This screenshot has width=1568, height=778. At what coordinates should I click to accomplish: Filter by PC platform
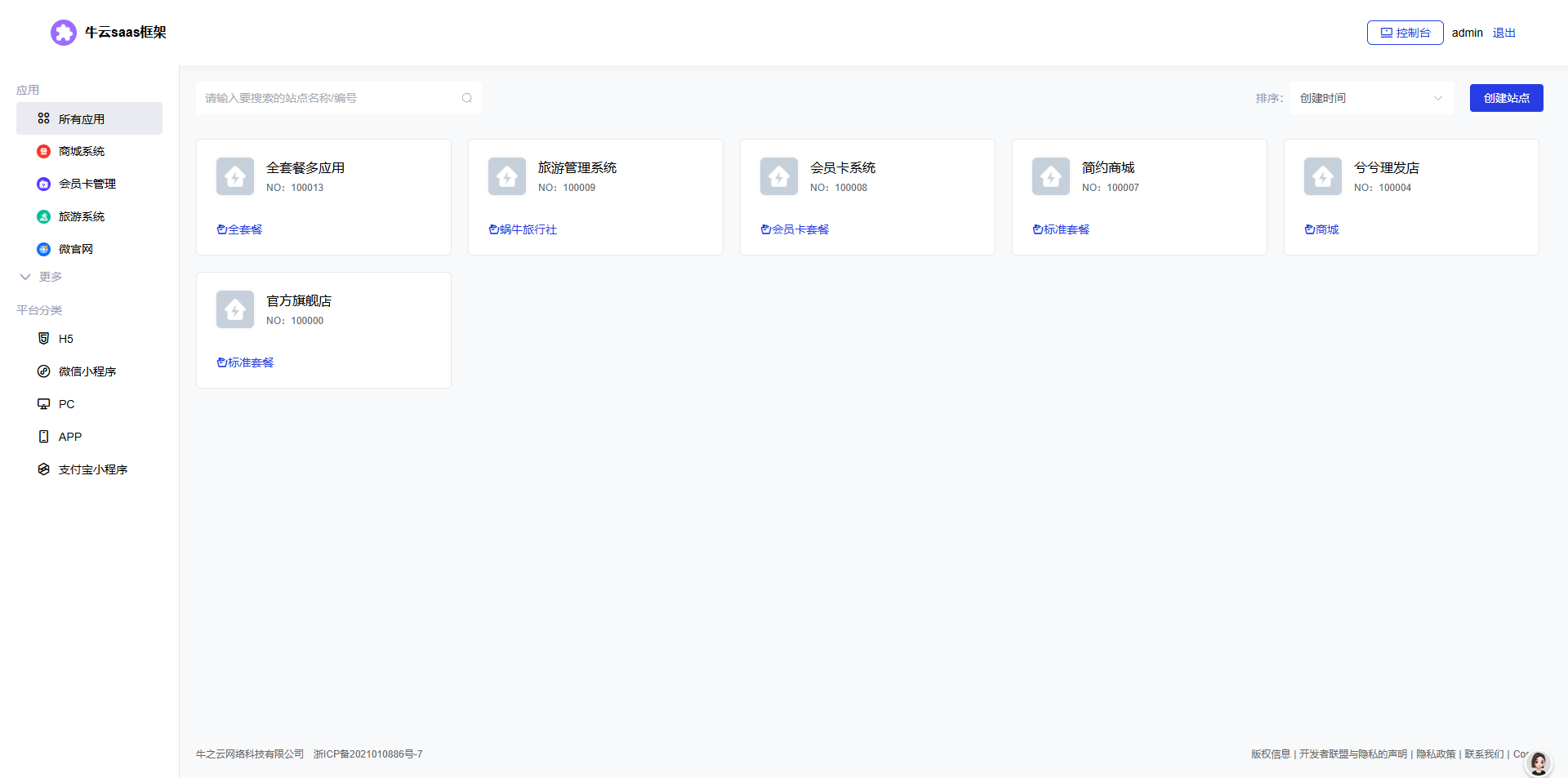(89, 404)
